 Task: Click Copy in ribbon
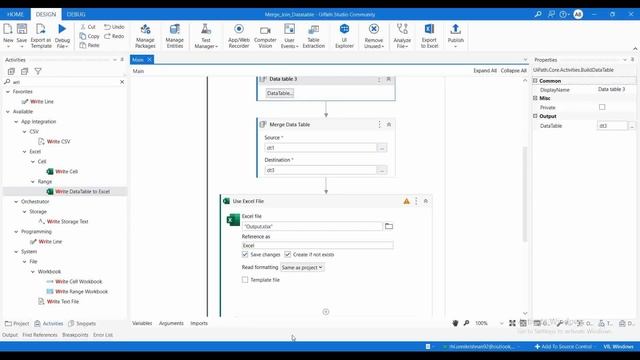coord(89,36)
